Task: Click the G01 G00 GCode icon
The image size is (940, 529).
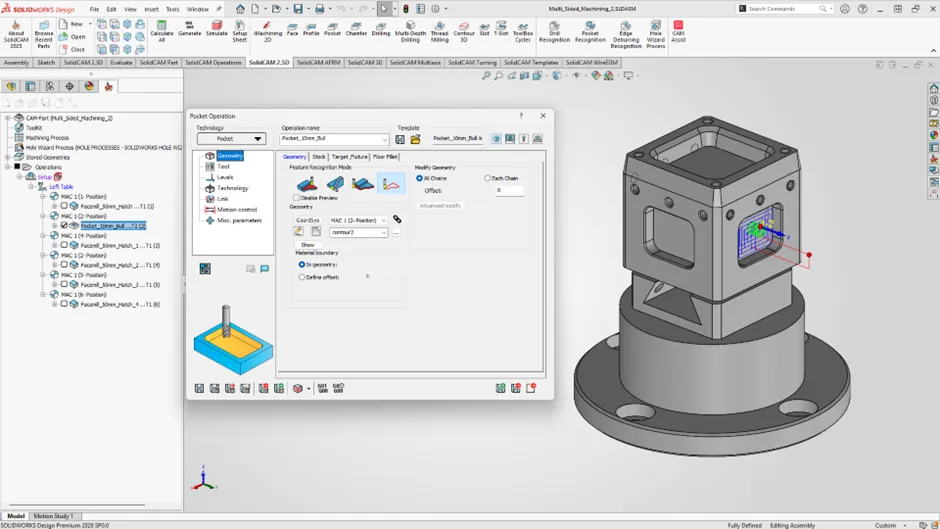Action: [x=323, y=388]
